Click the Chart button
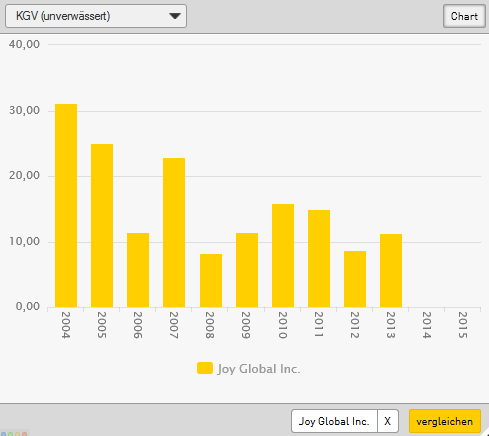The image size is (489, 436). (464, 16)
